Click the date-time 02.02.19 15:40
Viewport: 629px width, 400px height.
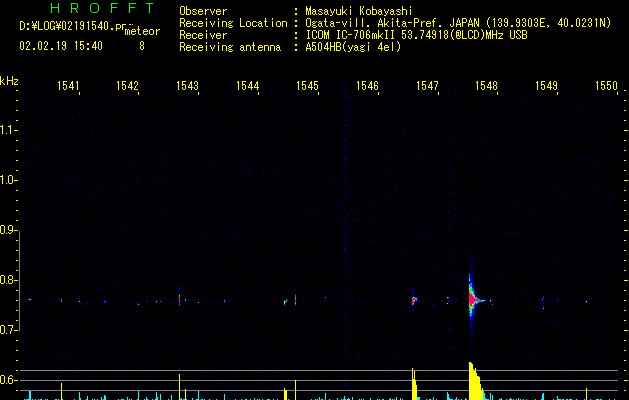(x=61, y=46)
